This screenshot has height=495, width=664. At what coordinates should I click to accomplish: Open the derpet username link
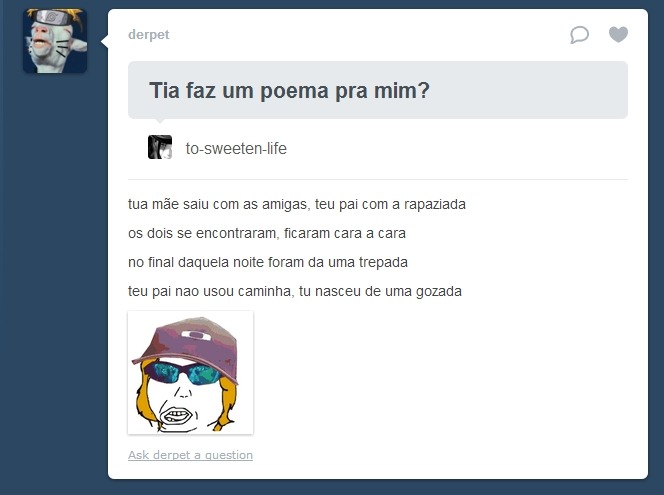149,34
